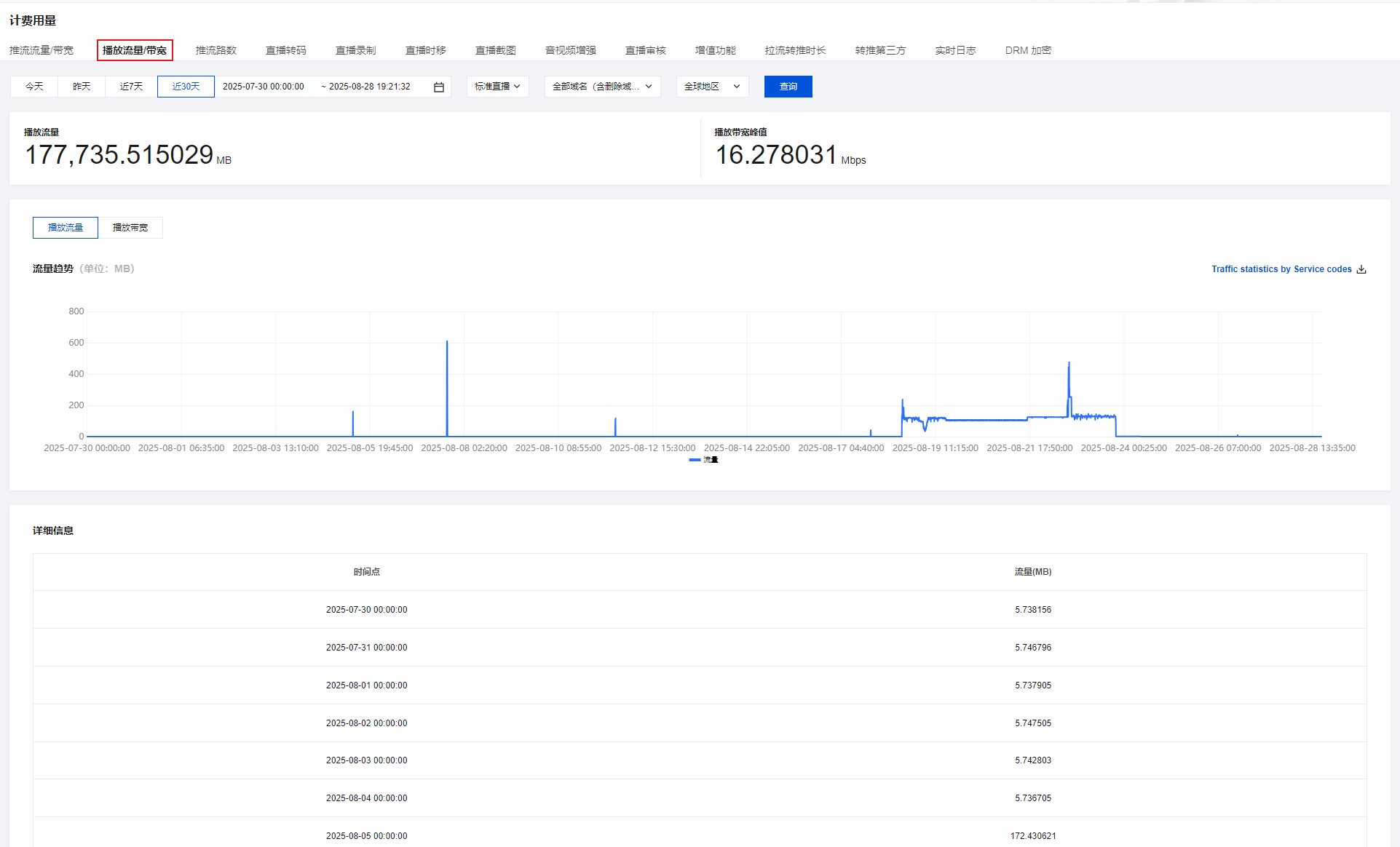Screen dimensions: 1400x847
Task: Click Traffic statistics by Service codes link
Action: coord(1281,269)
